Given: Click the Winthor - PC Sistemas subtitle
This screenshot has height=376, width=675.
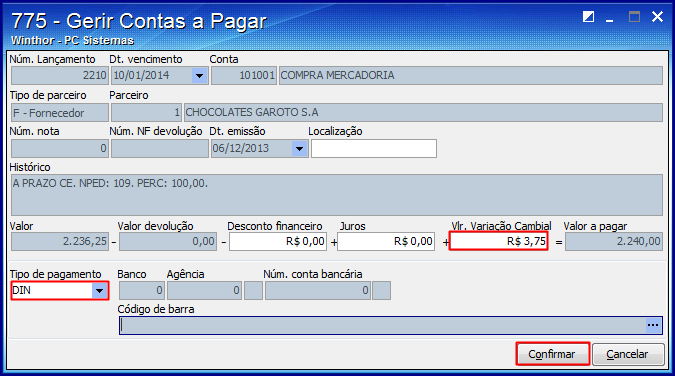Looking at the screenshot, I should pyautogui.click(x=72, y=40).
